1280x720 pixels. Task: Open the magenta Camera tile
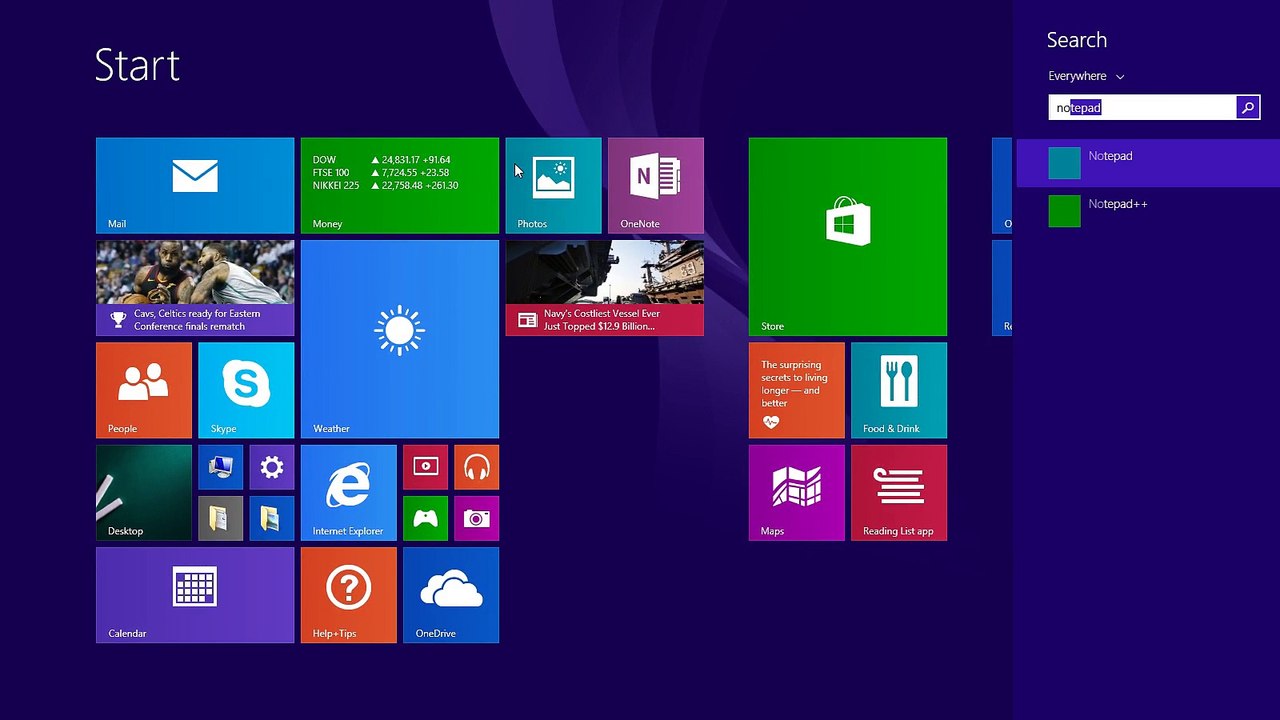pyautogui.click(x=477, y=518)
